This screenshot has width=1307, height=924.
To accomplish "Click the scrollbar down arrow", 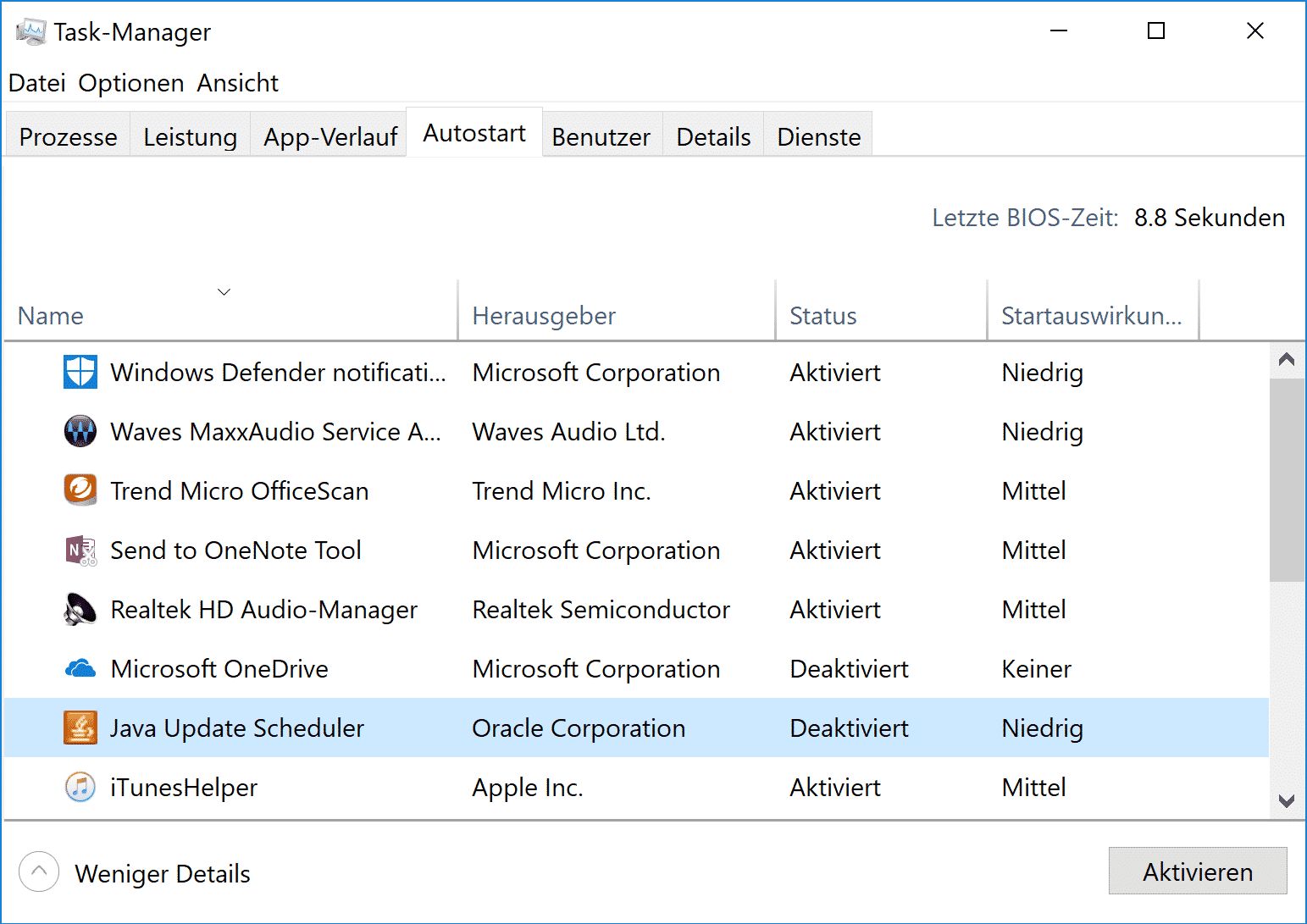I will click(1287, 800).
